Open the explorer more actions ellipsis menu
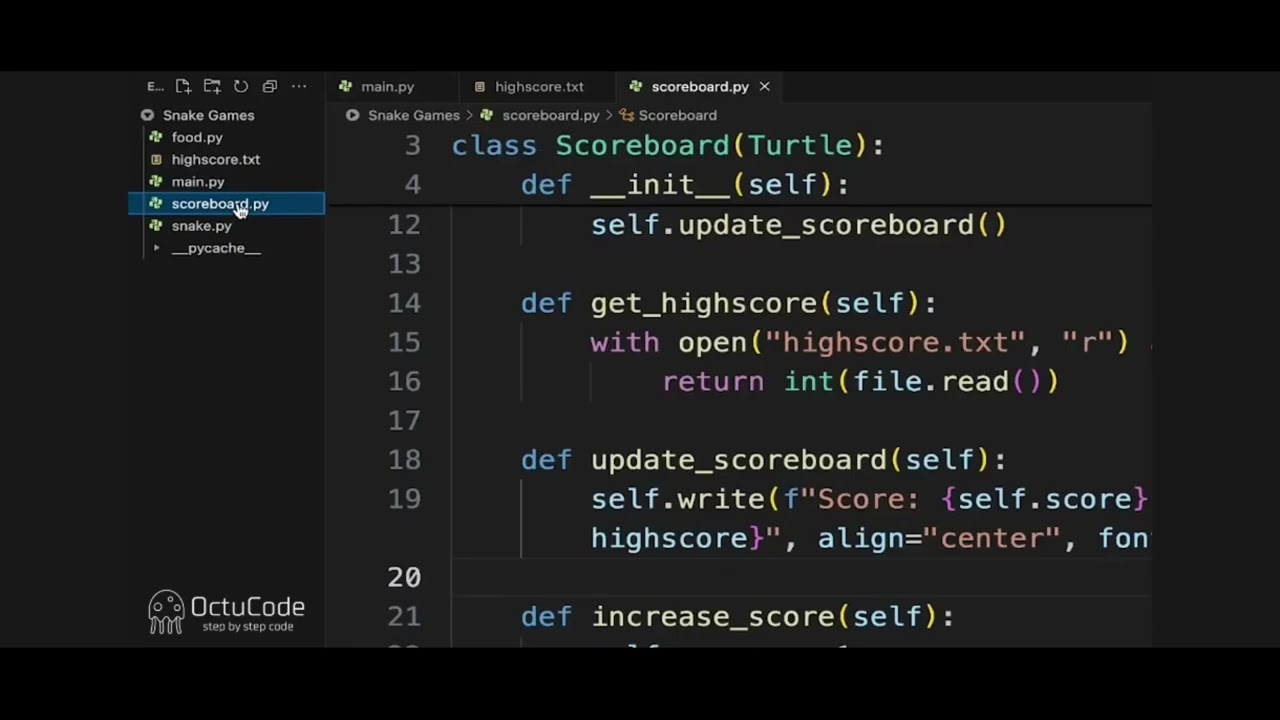Viewport: 1280px width, 720px height. pyautogui.click(x=299, y=87)
